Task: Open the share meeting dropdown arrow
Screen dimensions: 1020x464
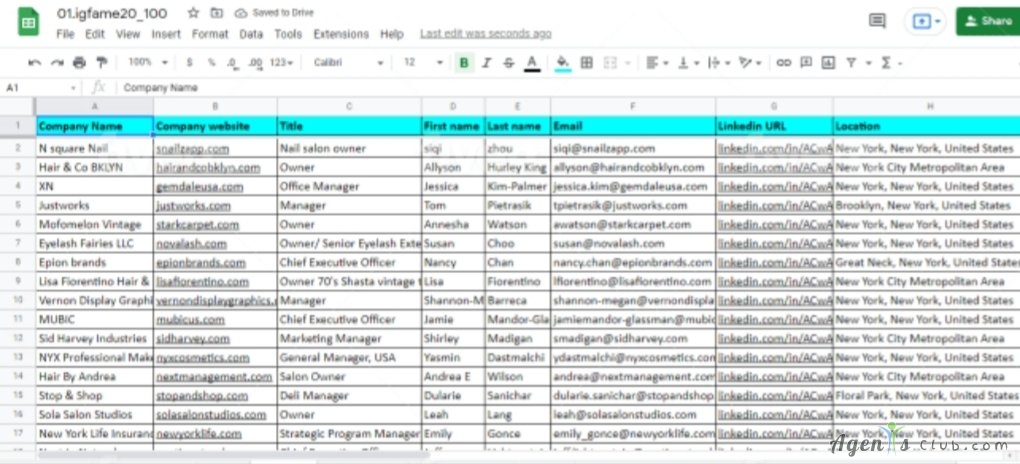Action: click(x=938, y=21)
